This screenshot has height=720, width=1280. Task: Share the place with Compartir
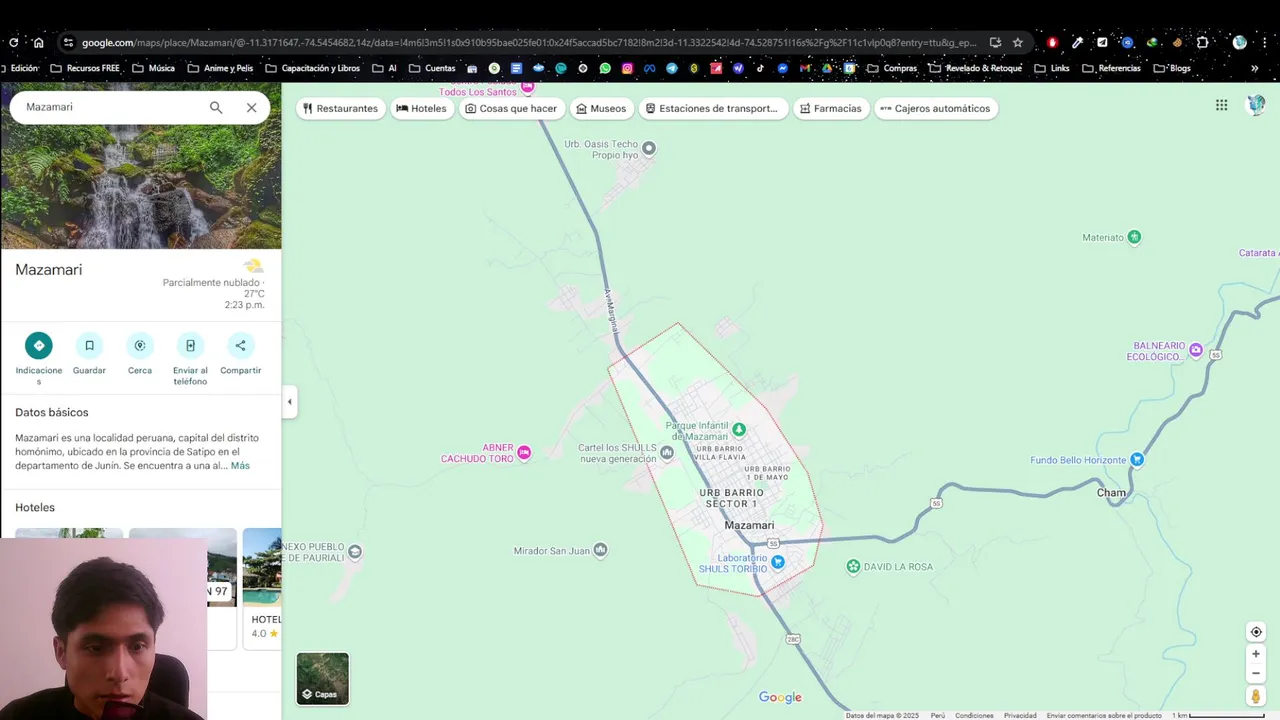click(240, 346)
